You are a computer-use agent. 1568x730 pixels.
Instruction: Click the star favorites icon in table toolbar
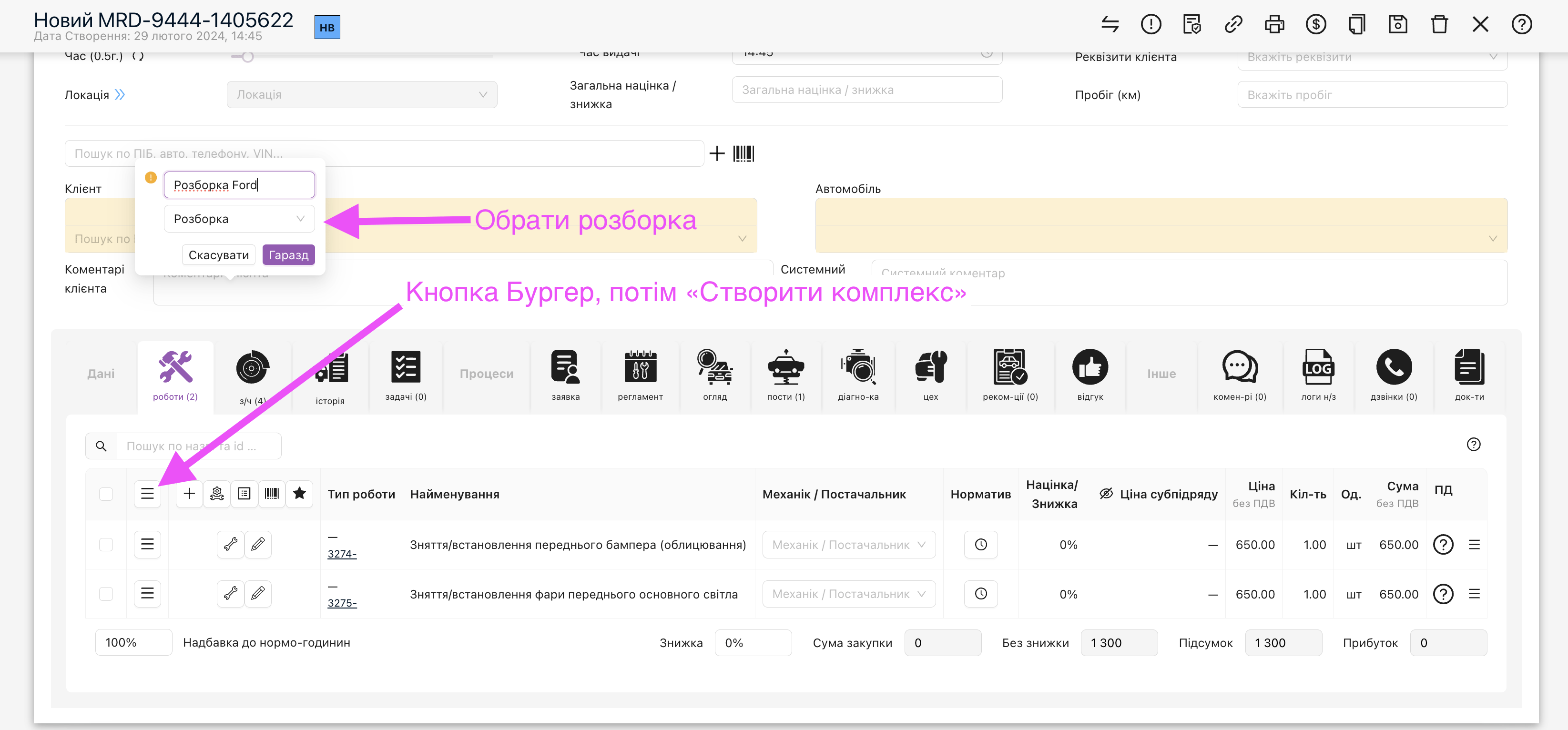[299, 493]
